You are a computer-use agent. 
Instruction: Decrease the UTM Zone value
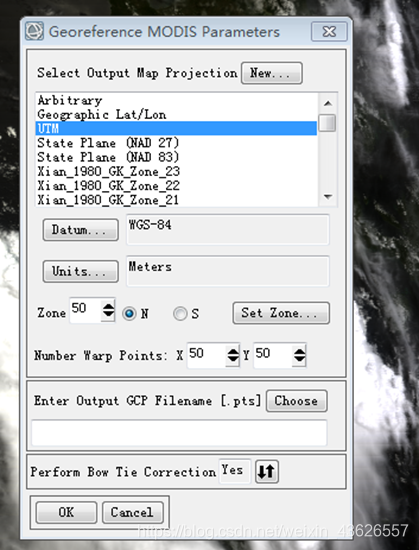pos(108,315)
